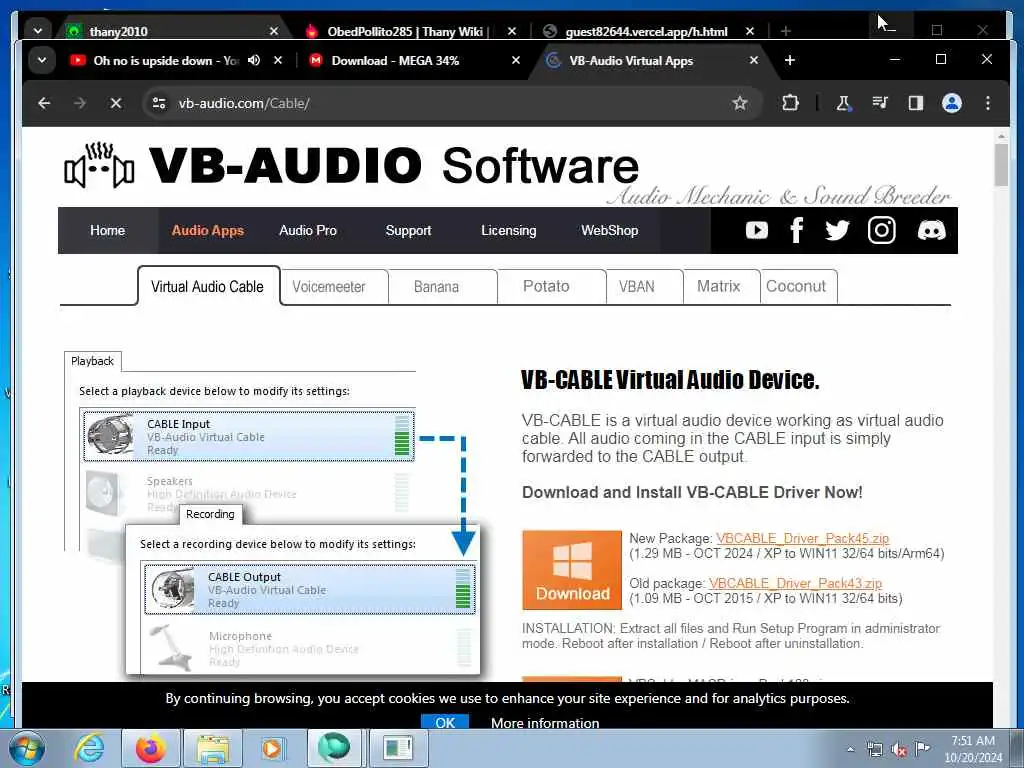Switch to the VBAN tab
The width and height of the screenshot is (1024, 768).
tap(637, 286)
